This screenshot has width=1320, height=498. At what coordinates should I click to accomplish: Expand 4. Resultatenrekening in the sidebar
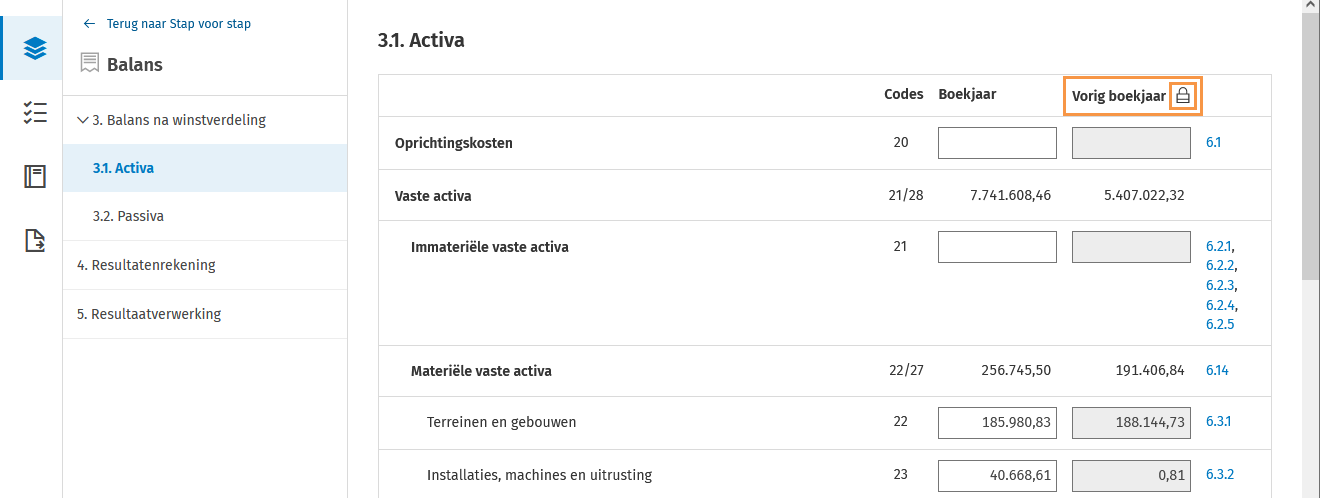tap(146, 265)
